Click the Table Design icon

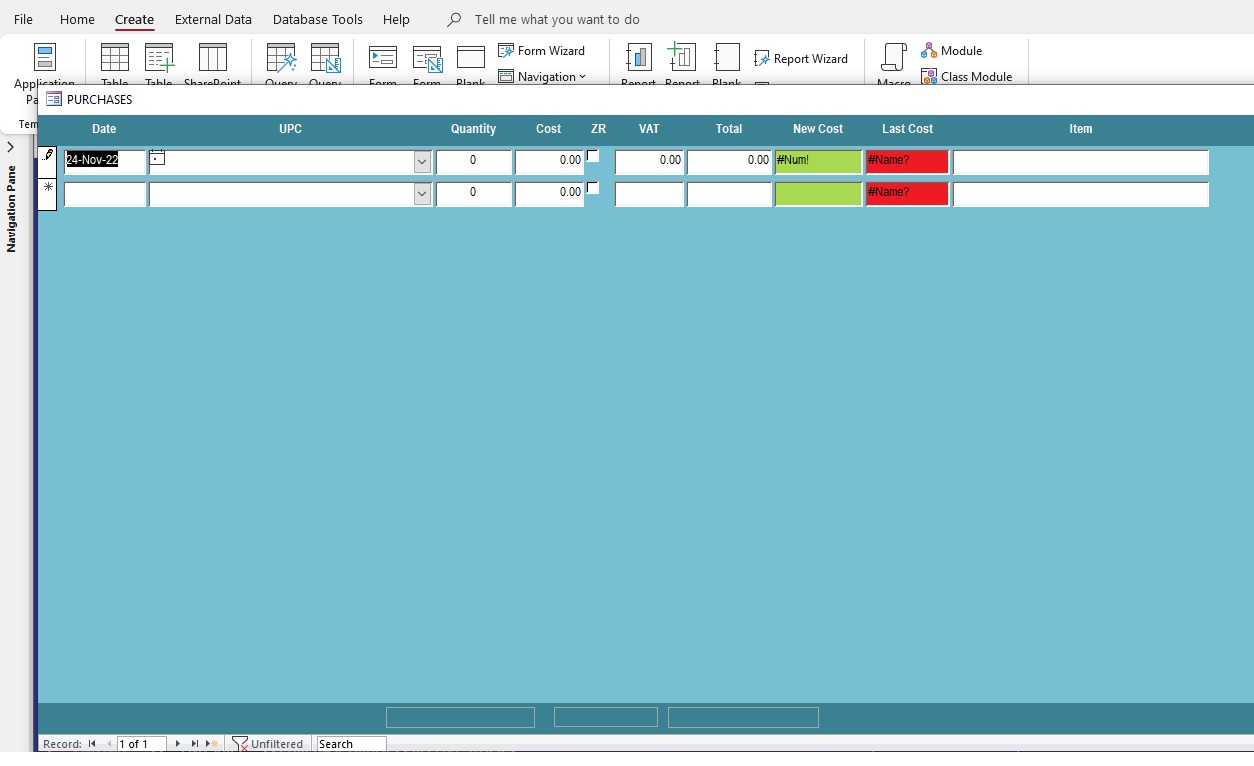click(159, 57)
